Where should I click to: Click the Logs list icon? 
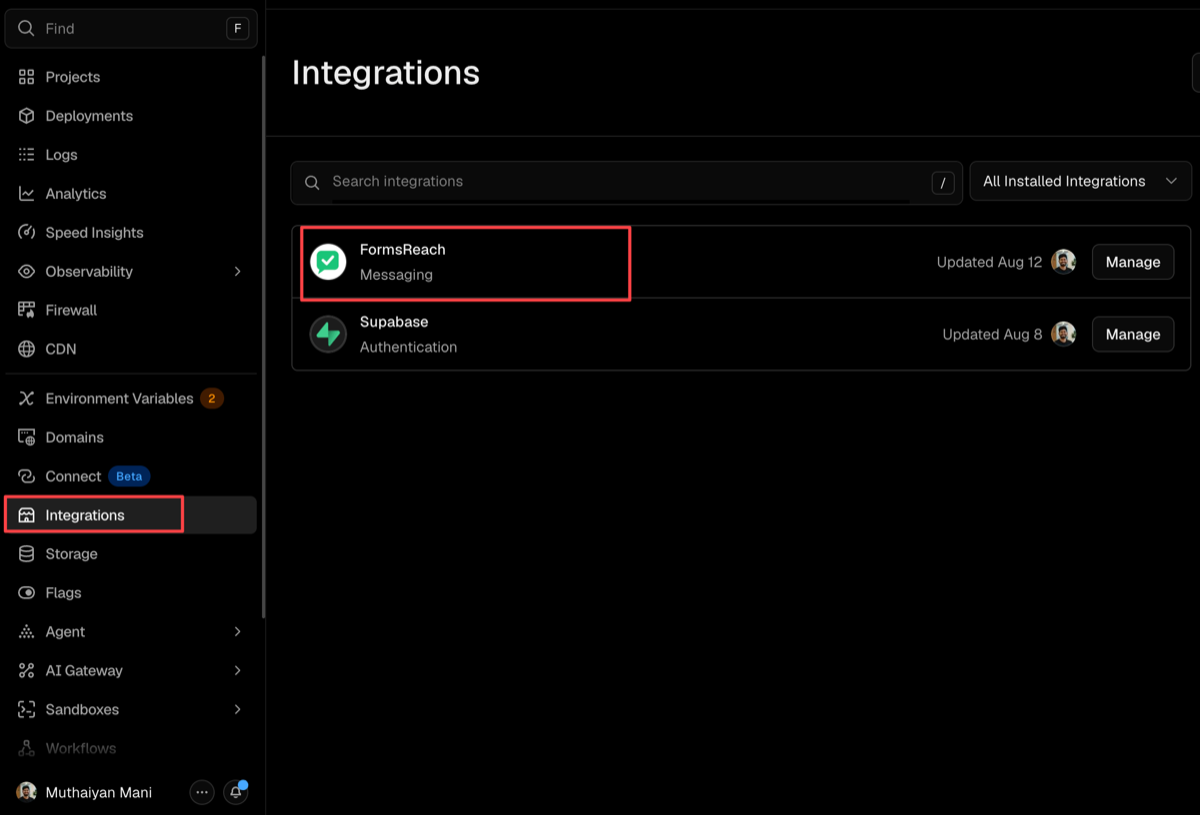click(27, 155)
